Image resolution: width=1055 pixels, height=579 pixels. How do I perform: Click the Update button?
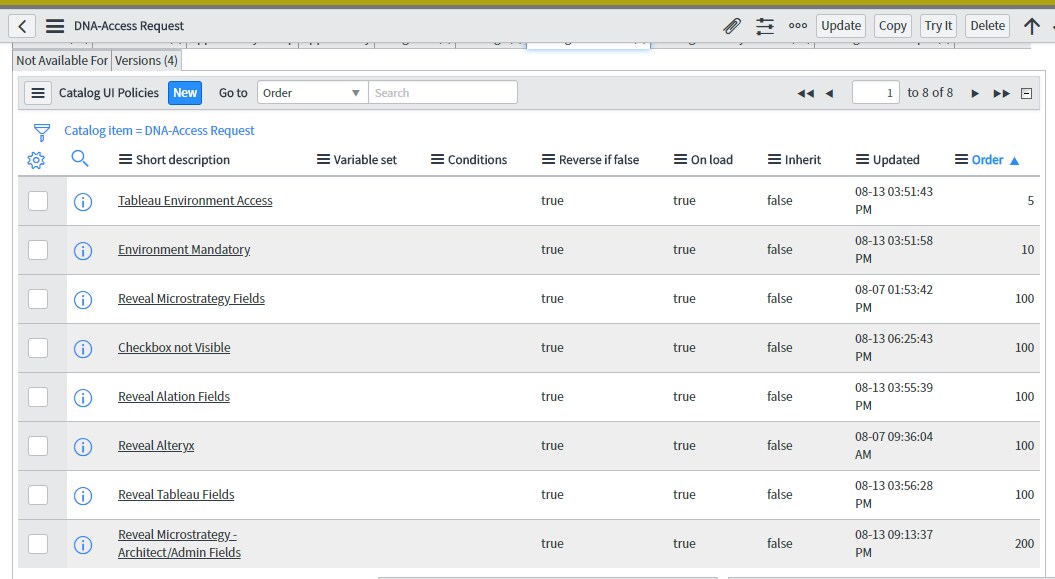pyautogui.click(x=841, y=26)
